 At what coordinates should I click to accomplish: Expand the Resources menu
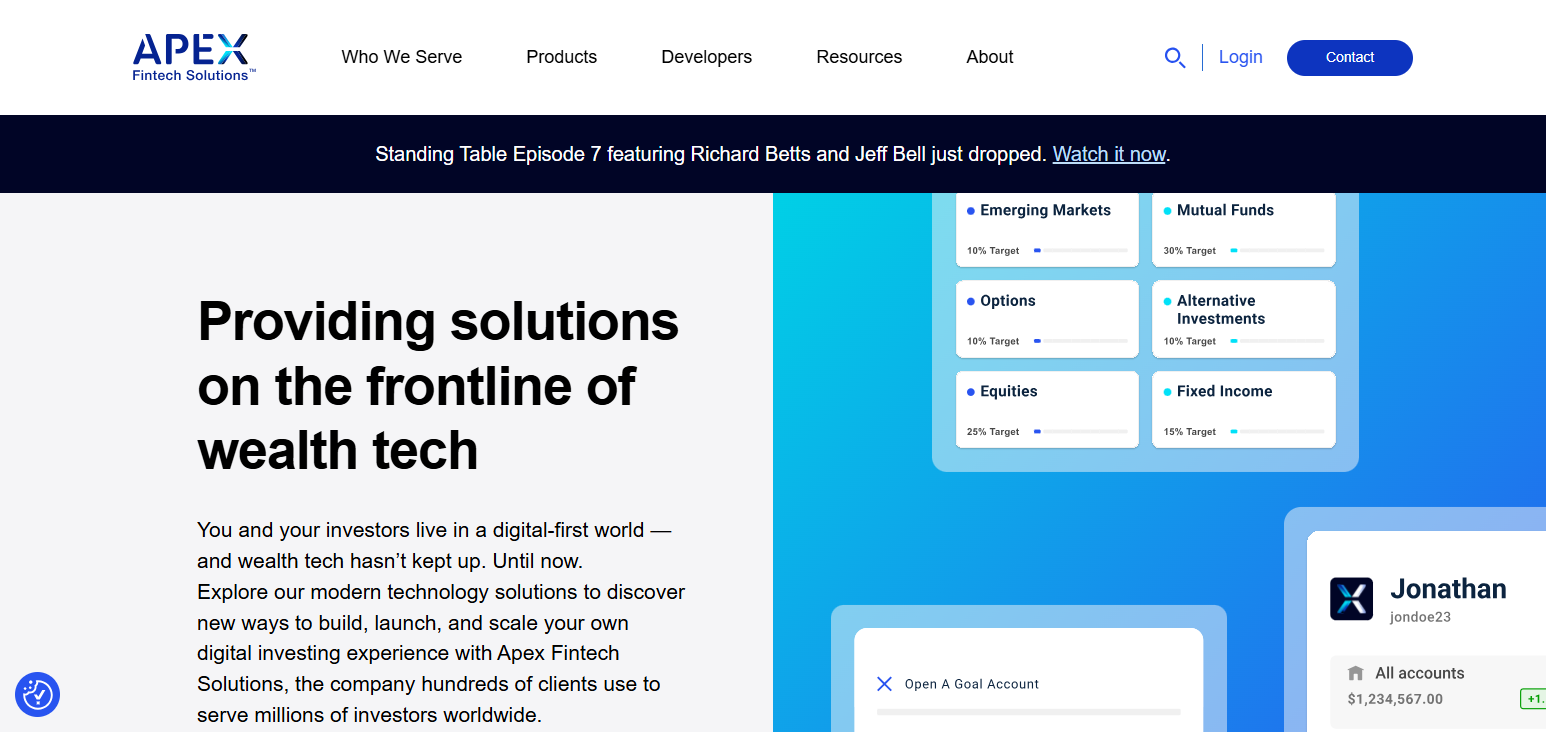pos(859,57)
